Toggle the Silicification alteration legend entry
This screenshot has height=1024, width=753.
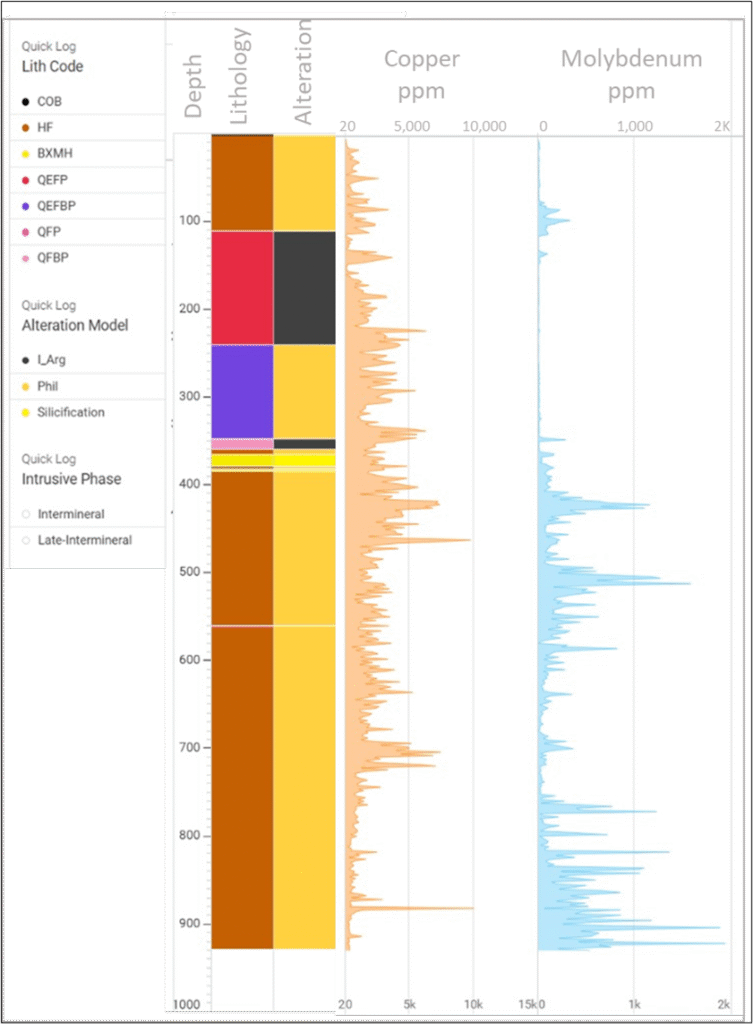[x=70, y=412]
